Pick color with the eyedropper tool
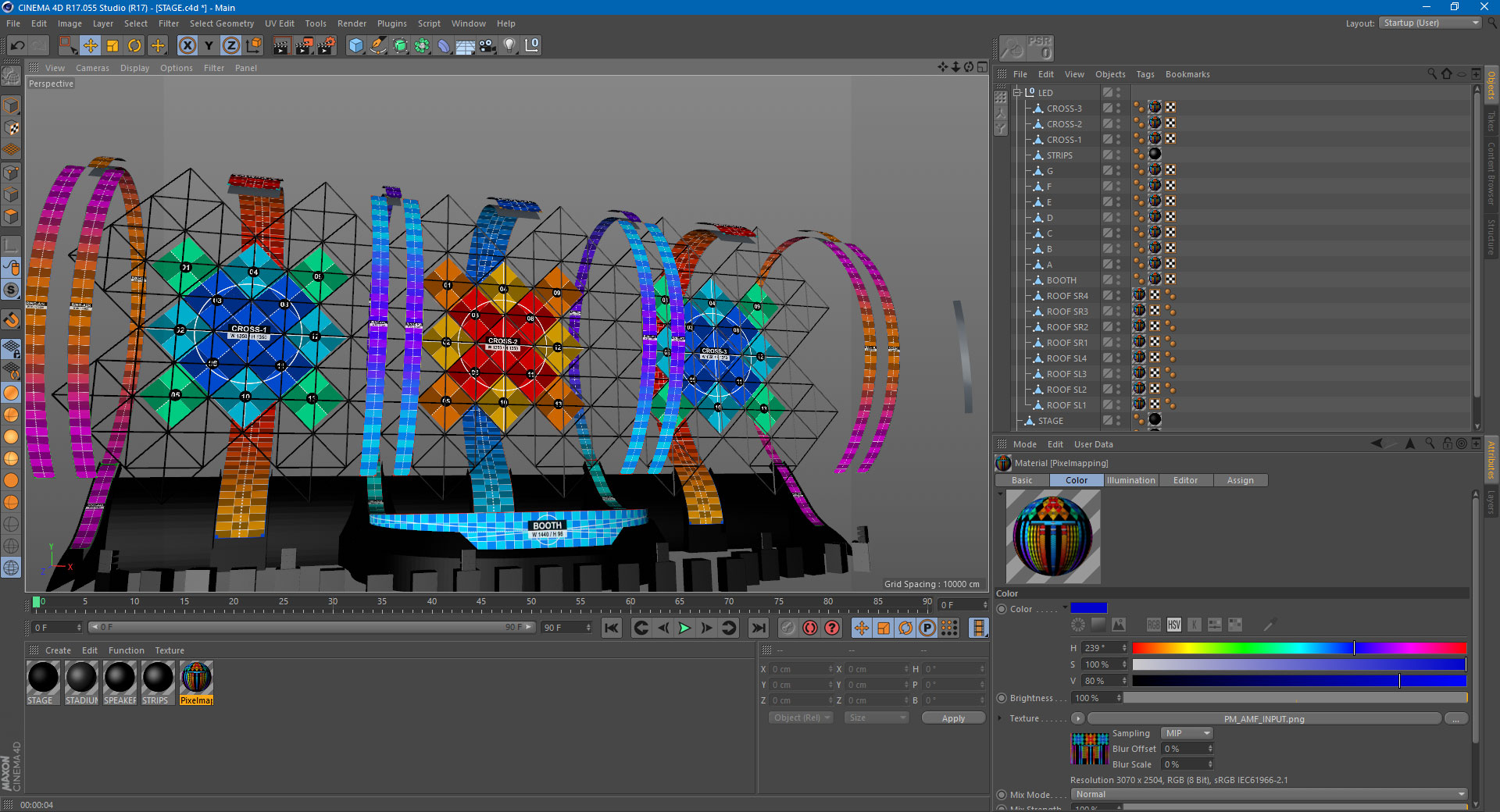The image size is (1500, 812). pyautogui.click(x=1270, y=625)
